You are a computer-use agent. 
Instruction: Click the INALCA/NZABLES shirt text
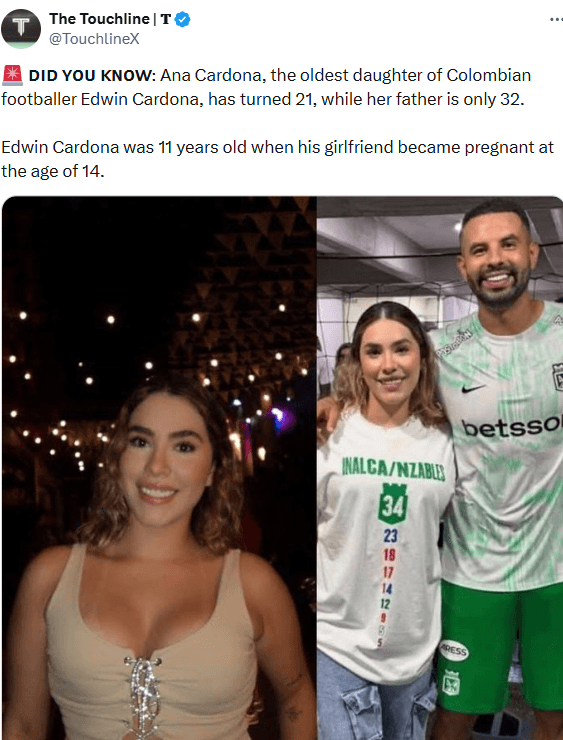(x=394, y=469)
